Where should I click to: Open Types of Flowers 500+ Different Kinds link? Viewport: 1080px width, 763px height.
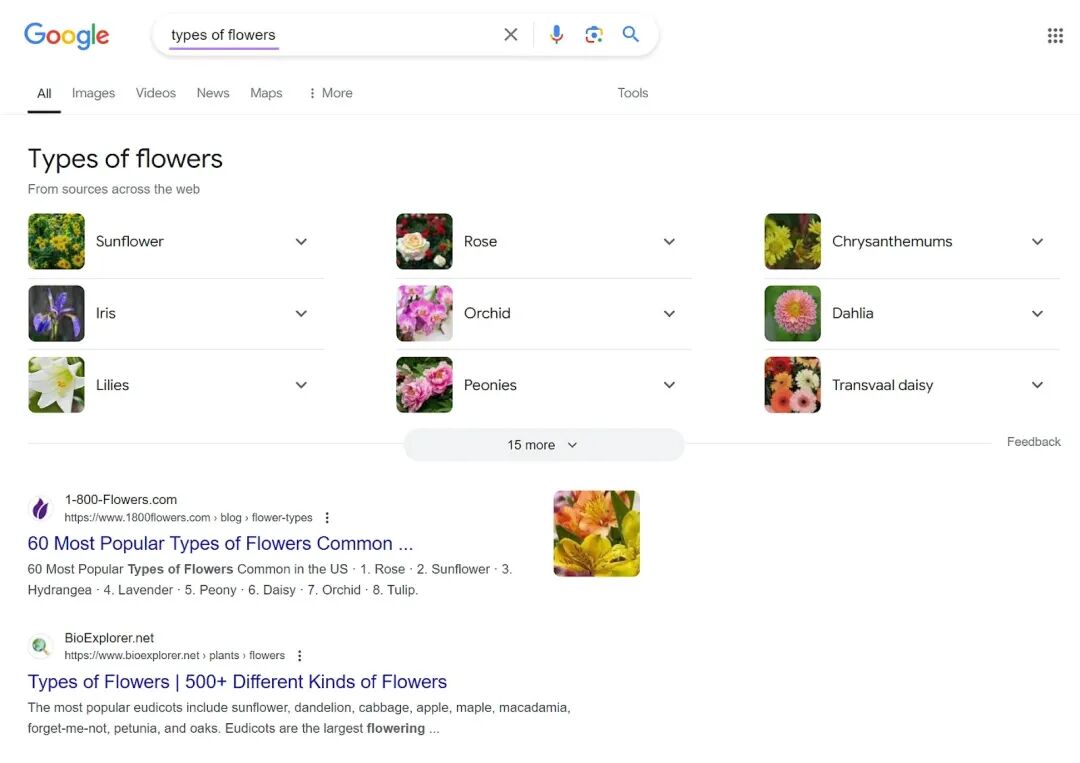(x=237, y=682)
